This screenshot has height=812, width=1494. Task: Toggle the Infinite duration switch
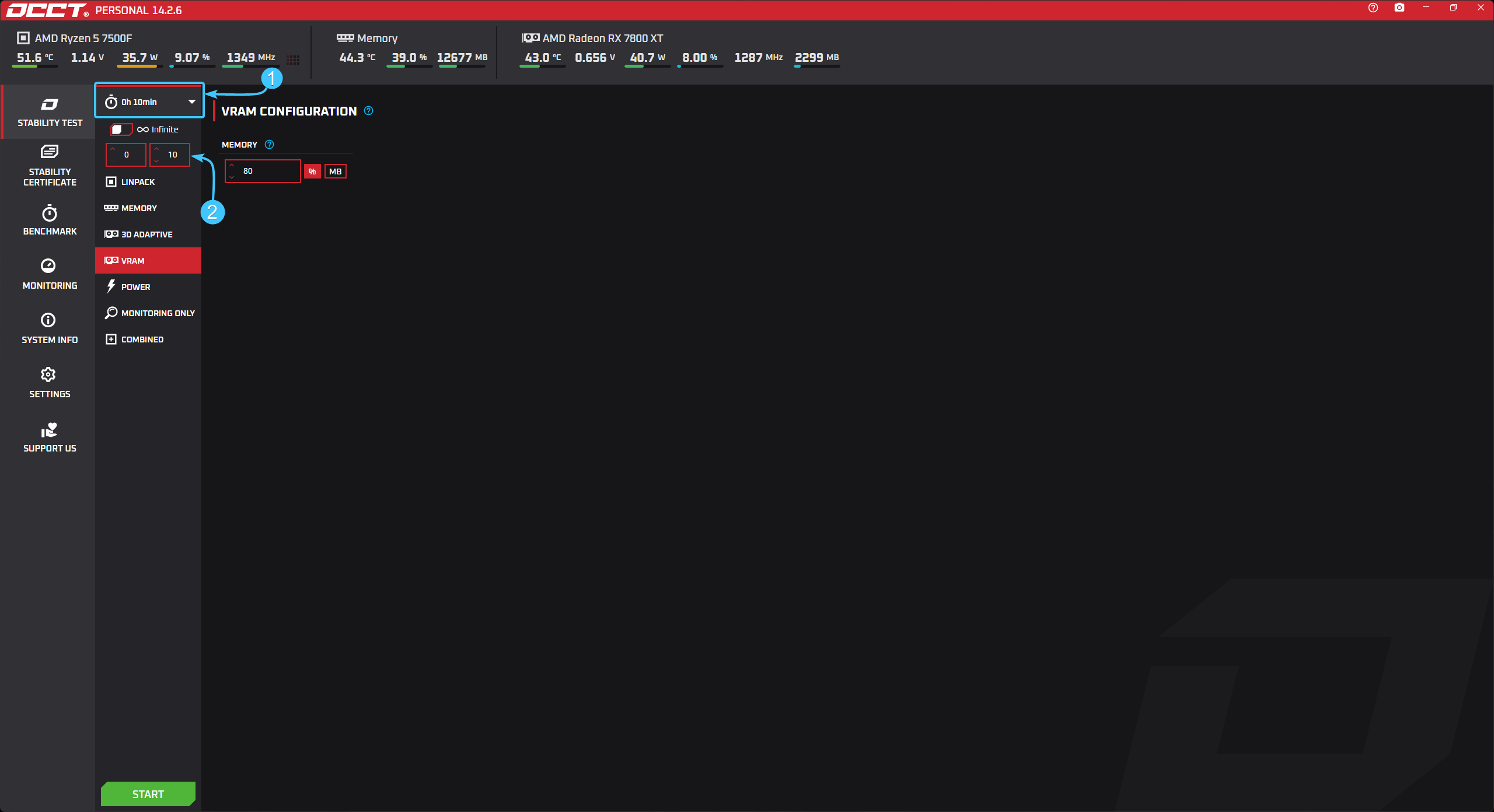tap(121, 129)
